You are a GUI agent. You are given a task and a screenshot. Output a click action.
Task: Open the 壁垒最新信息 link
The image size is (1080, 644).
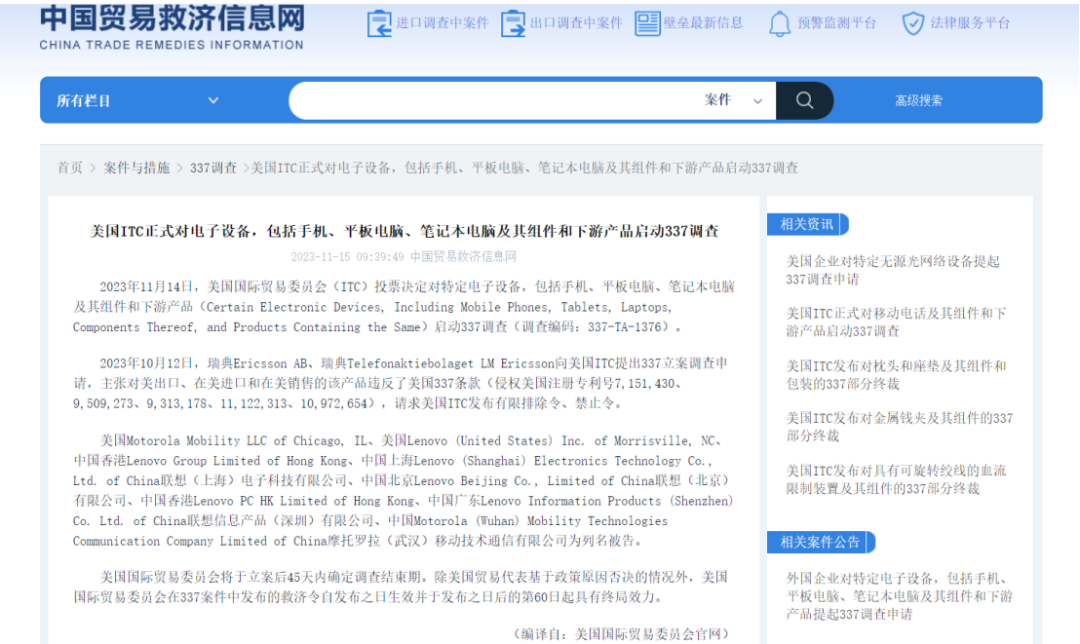click(x=703, y=23)
